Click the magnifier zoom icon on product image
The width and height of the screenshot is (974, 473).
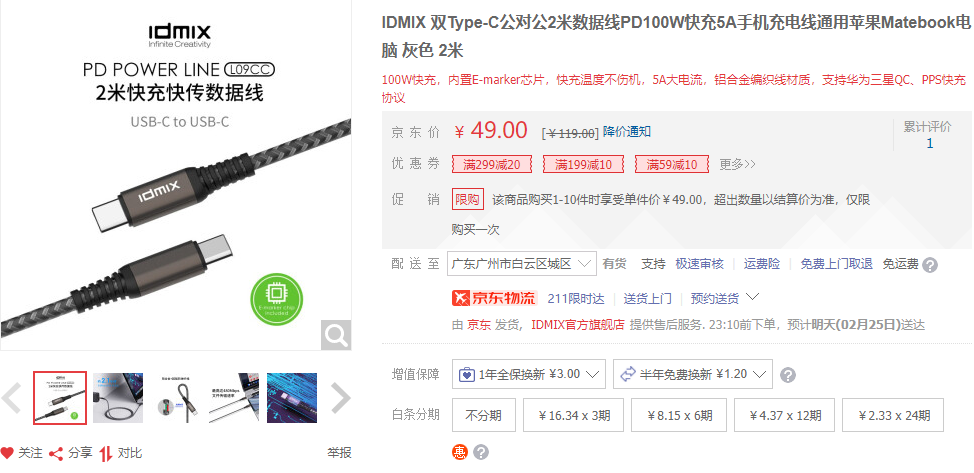(336, 336)
